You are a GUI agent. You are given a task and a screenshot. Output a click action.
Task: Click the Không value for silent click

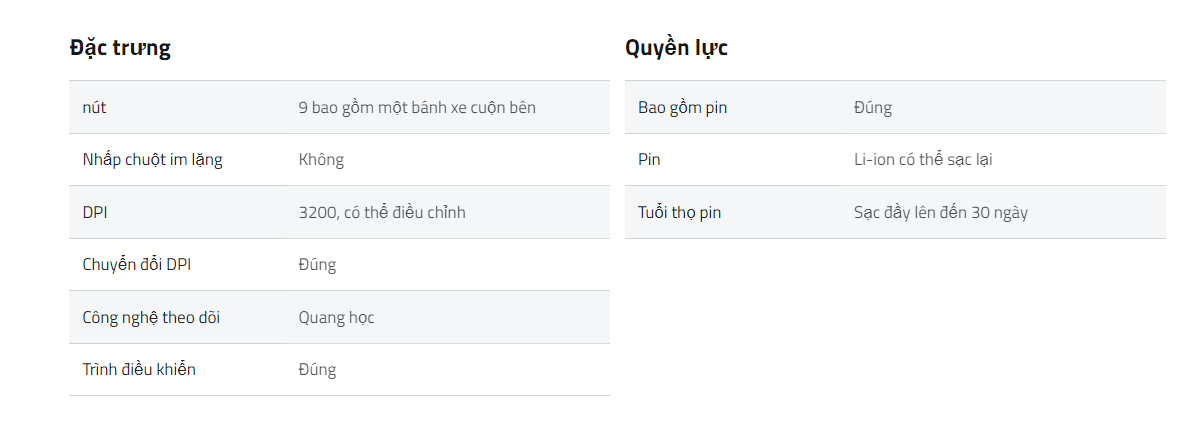(x=321, y=160)
